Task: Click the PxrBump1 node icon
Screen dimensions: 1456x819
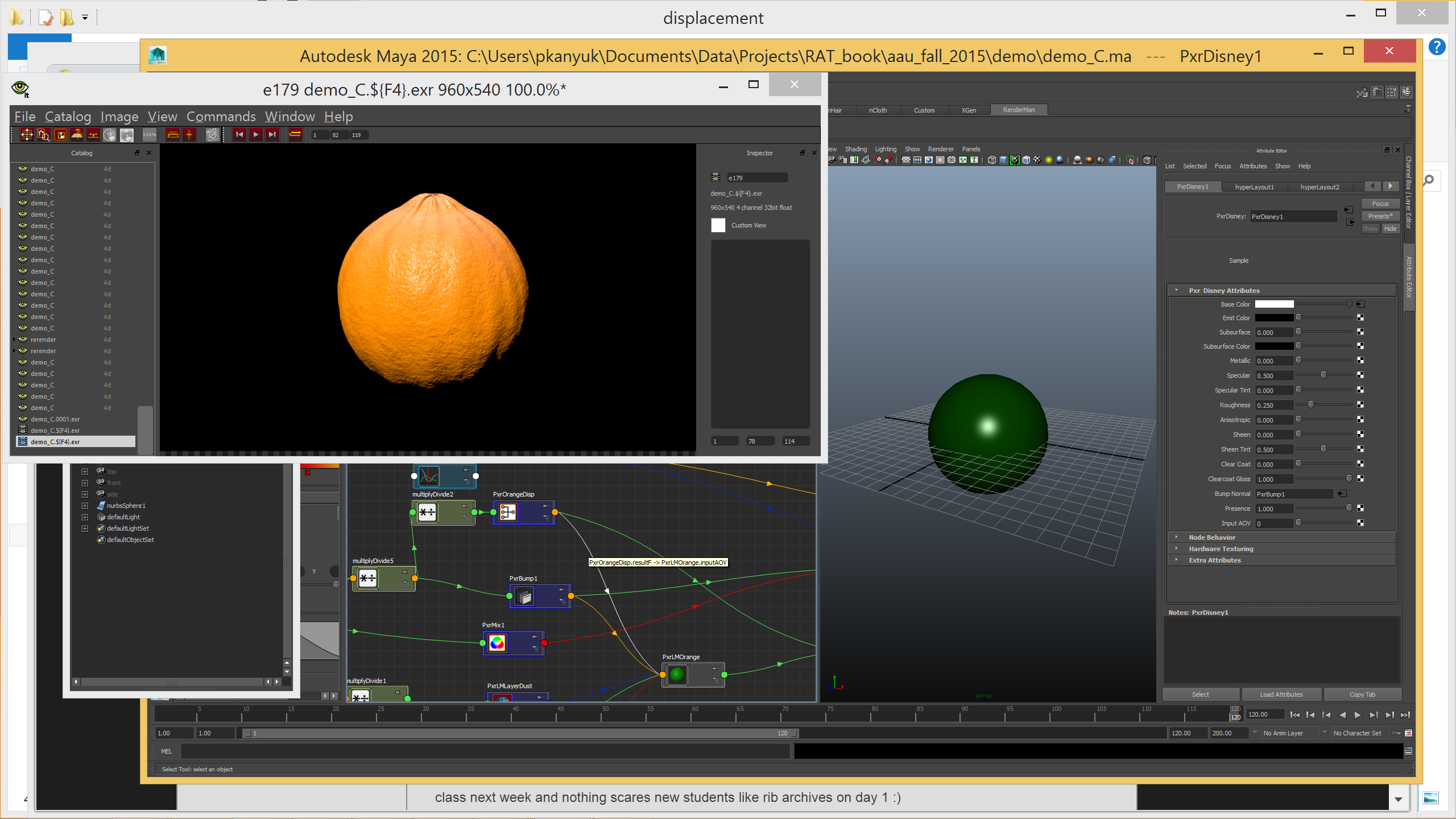Action: coord(524,596)
